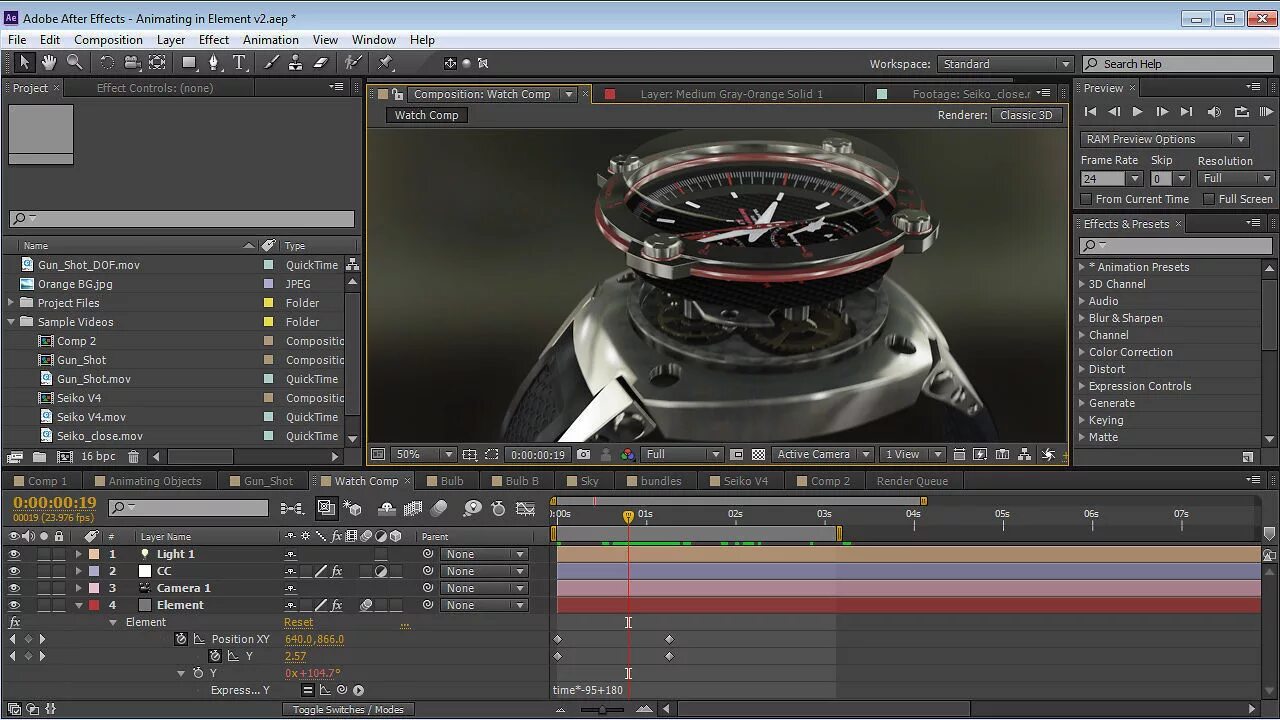
Task: Click the Play button in Preview panel
Action: point(1137,112)
